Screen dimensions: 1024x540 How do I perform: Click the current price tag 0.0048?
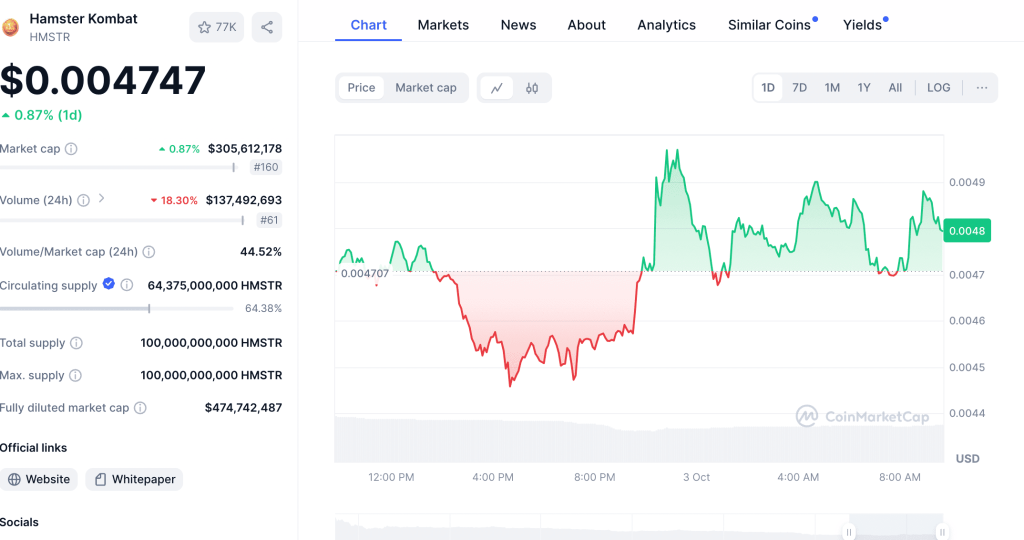point(967,230)
